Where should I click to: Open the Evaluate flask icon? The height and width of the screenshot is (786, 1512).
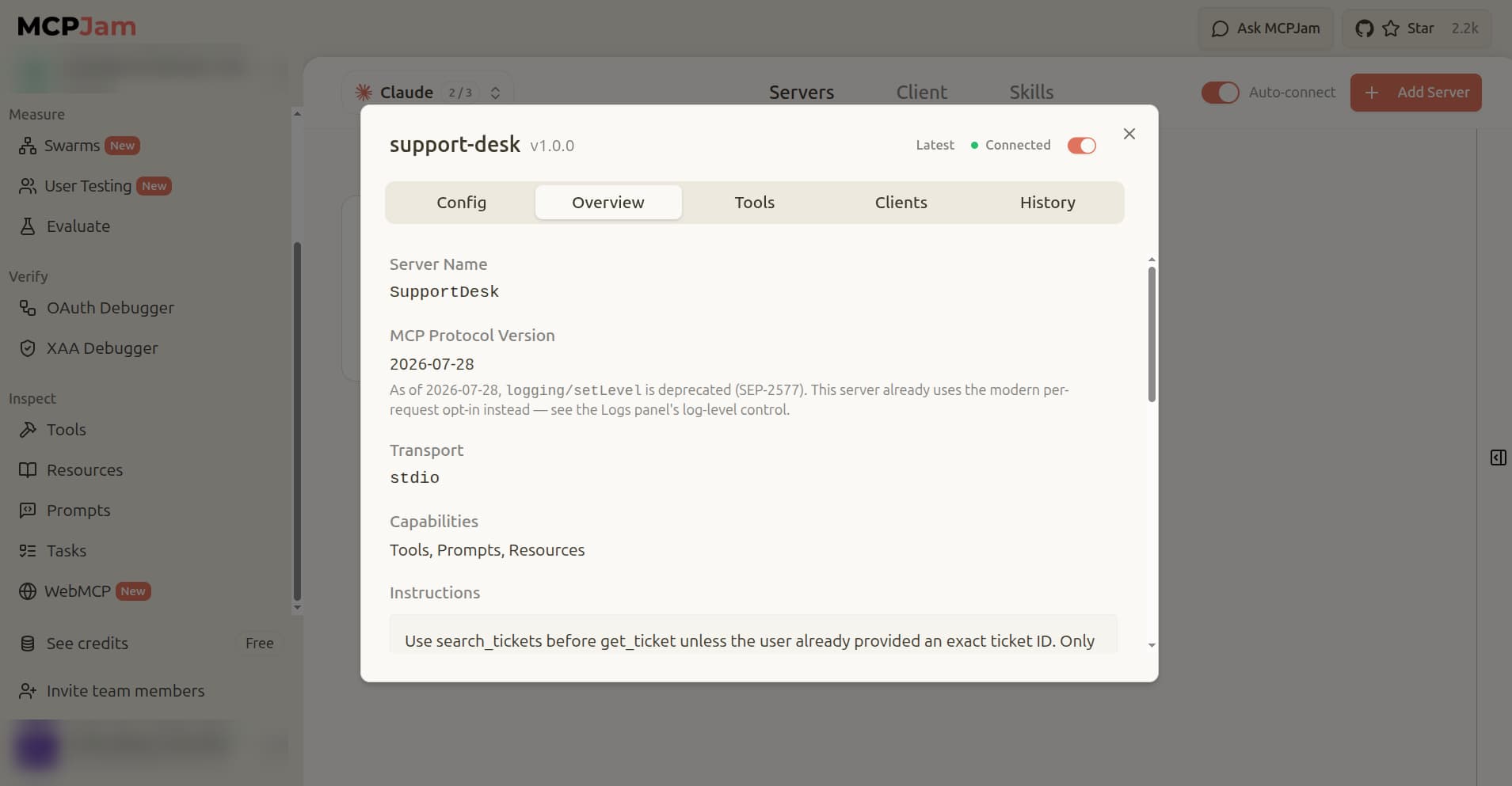point(28,226)
